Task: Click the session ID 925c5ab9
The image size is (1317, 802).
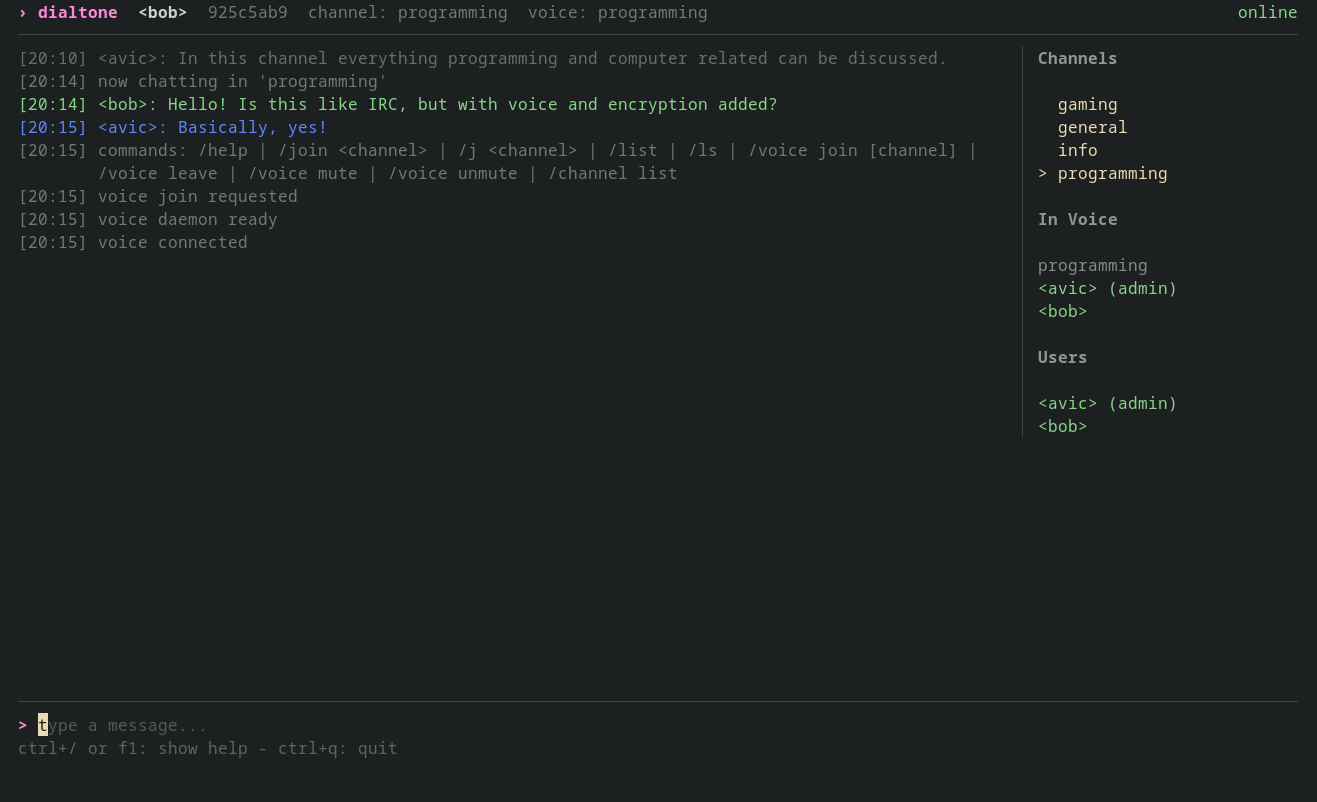Action: click(x=247, y=13)
